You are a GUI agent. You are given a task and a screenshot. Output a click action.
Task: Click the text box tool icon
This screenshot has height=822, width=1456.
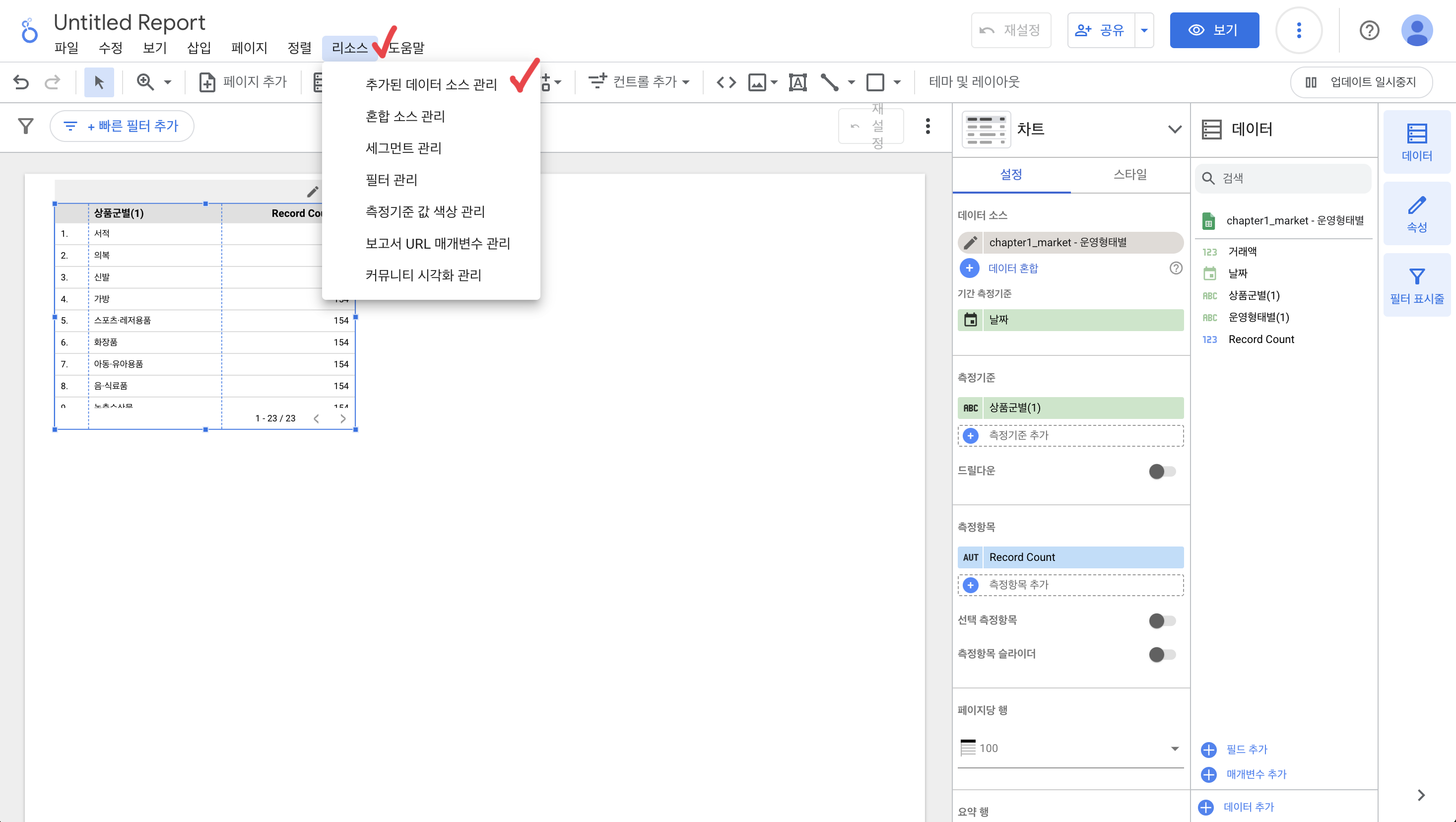[x=797, y=82]
